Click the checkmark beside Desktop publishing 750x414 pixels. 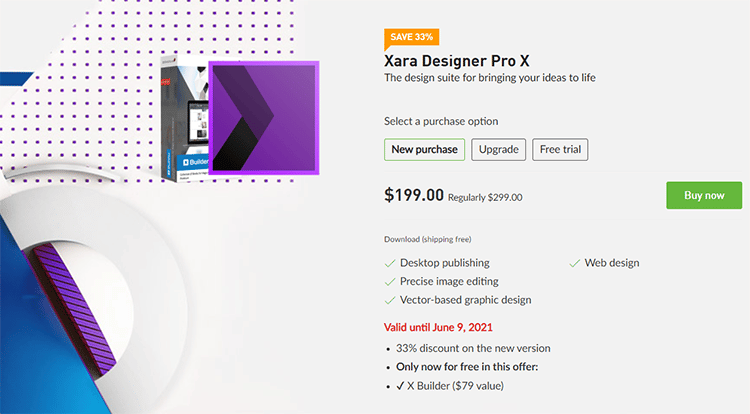[x=390, y=263]
